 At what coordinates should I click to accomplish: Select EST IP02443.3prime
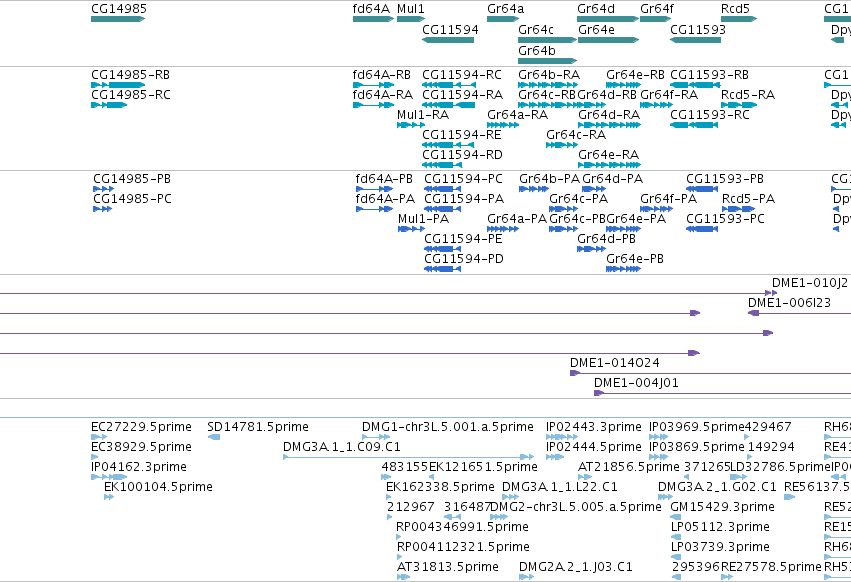coord(562,437)
